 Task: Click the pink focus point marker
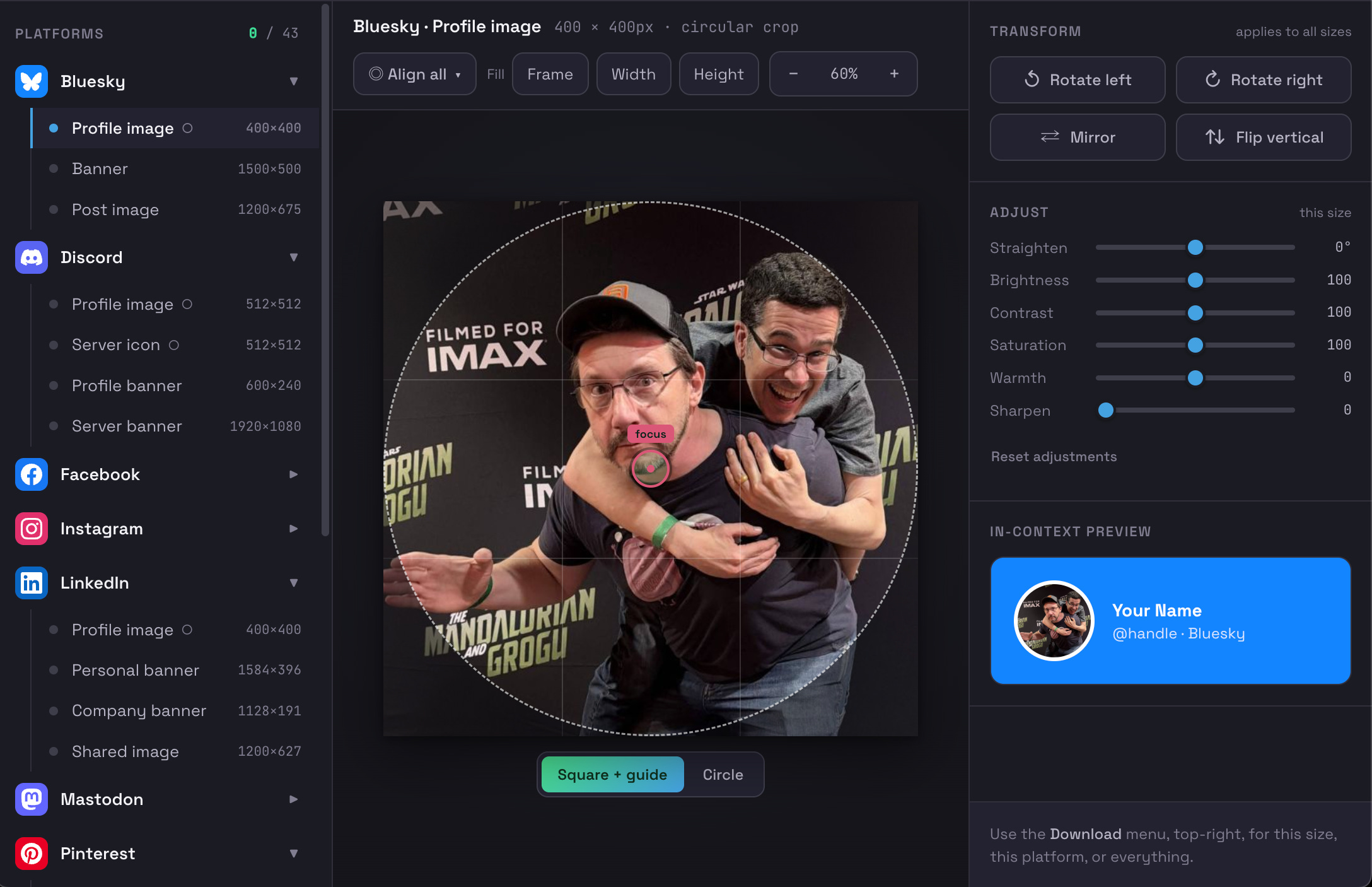650,468
